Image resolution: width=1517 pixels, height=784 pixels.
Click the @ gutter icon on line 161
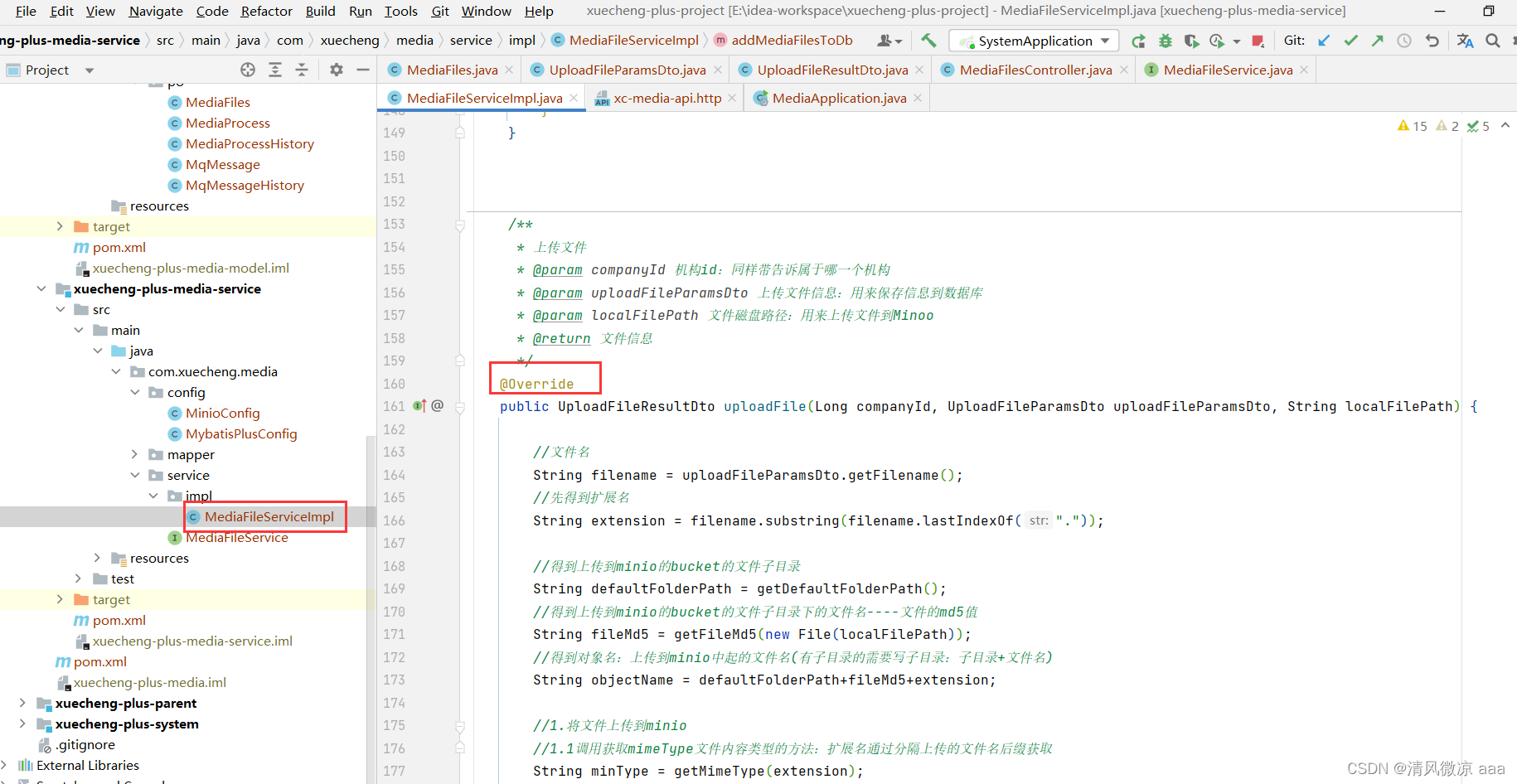point(438,406)
